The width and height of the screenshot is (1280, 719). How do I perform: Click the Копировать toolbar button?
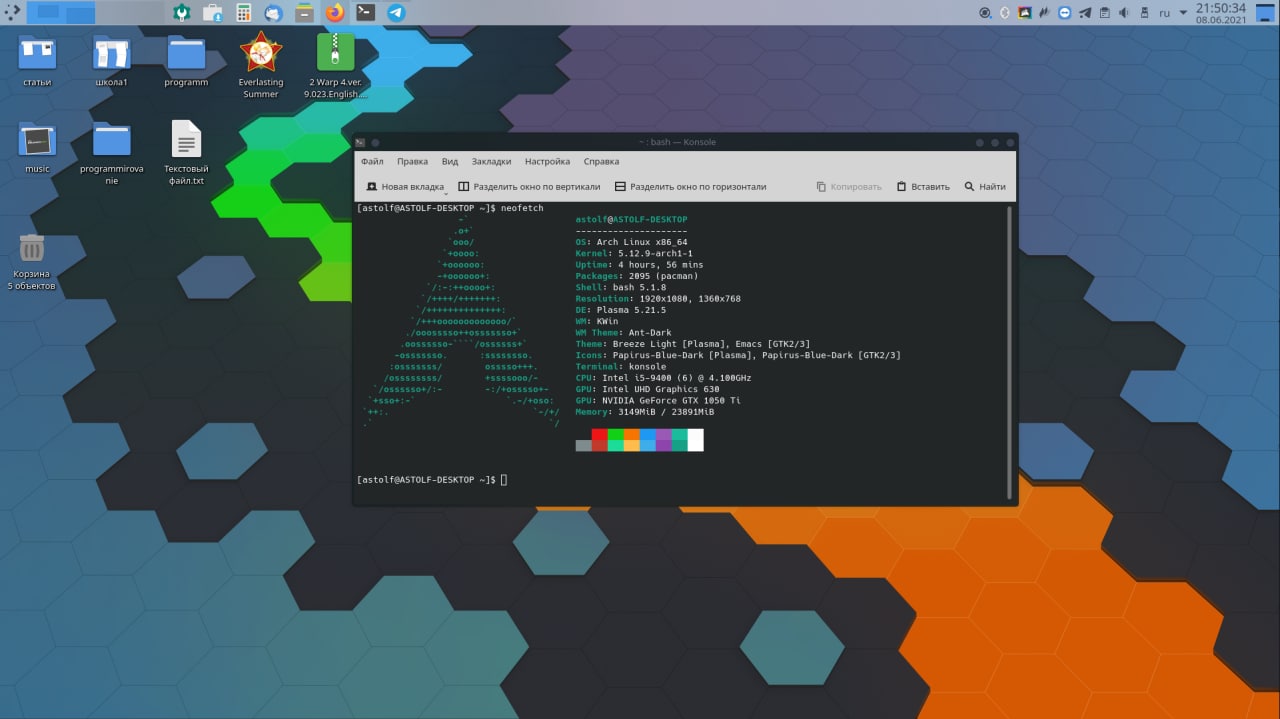click(x=849, y=187)
